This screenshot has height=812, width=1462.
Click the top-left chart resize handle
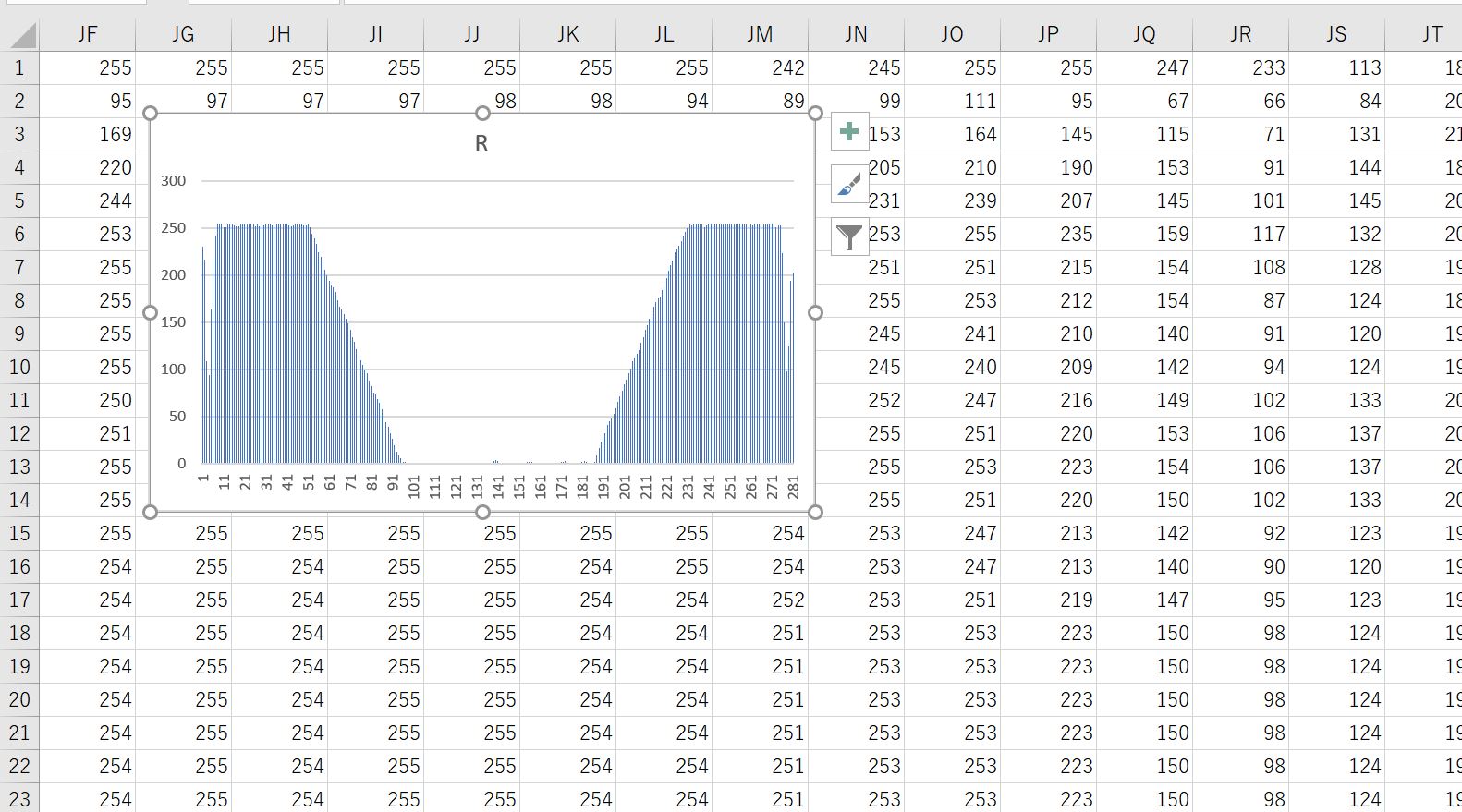[x=151, y=113]
